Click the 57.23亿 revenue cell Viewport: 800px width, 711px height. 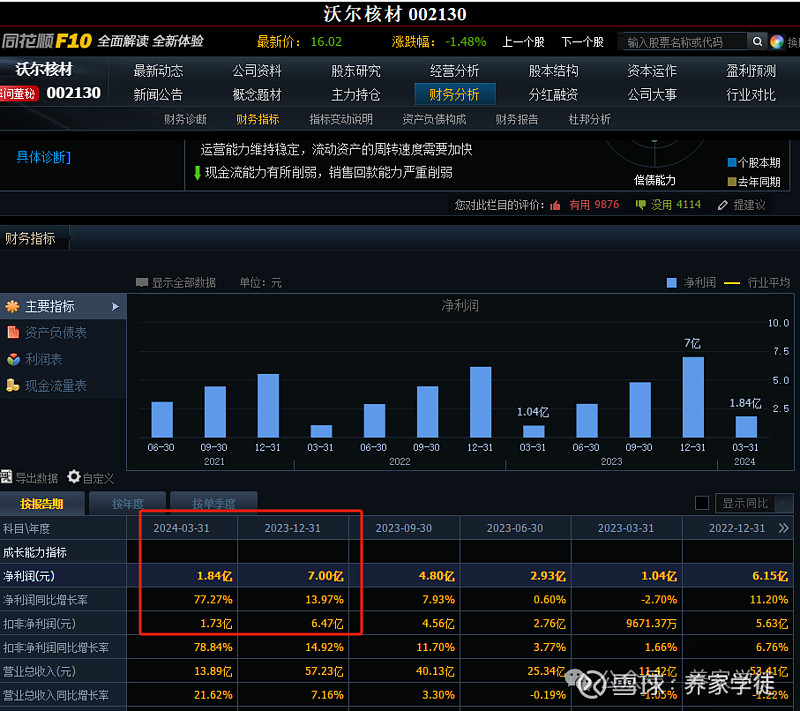(x=324, y=671)
